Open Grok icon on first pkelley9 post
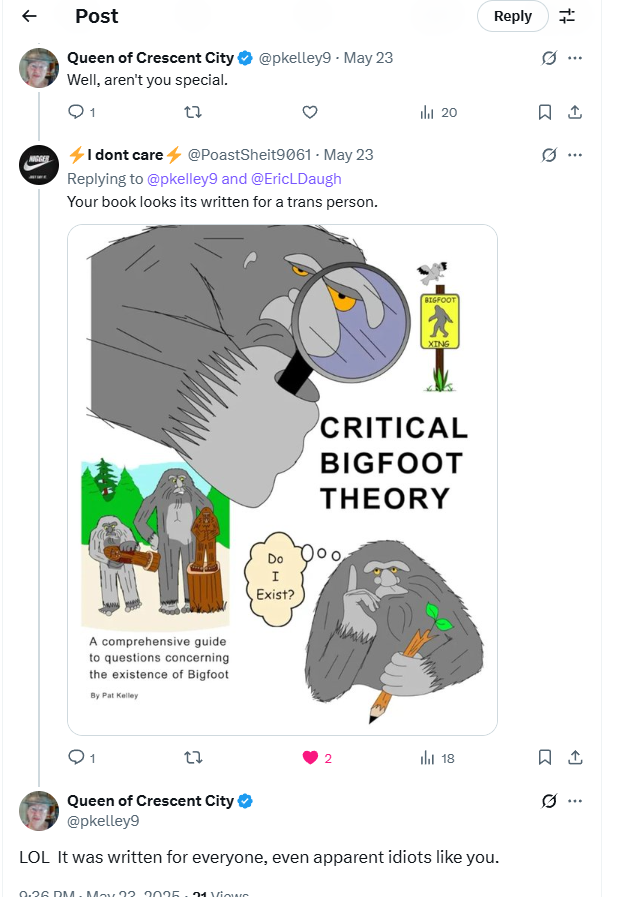 [549, 58]
